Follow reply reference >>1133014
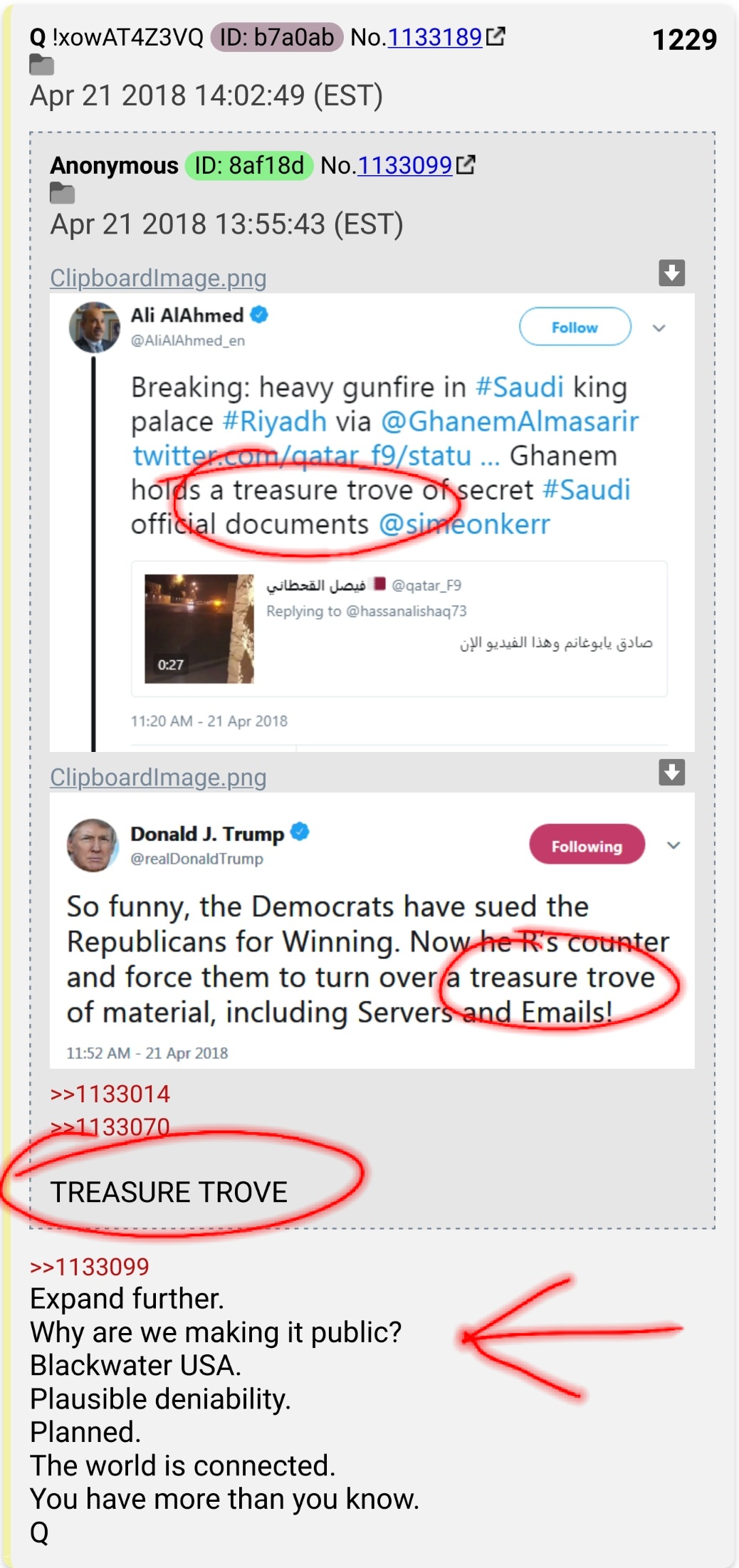This screenshot has height=1568, width=739. (110, 1094)
